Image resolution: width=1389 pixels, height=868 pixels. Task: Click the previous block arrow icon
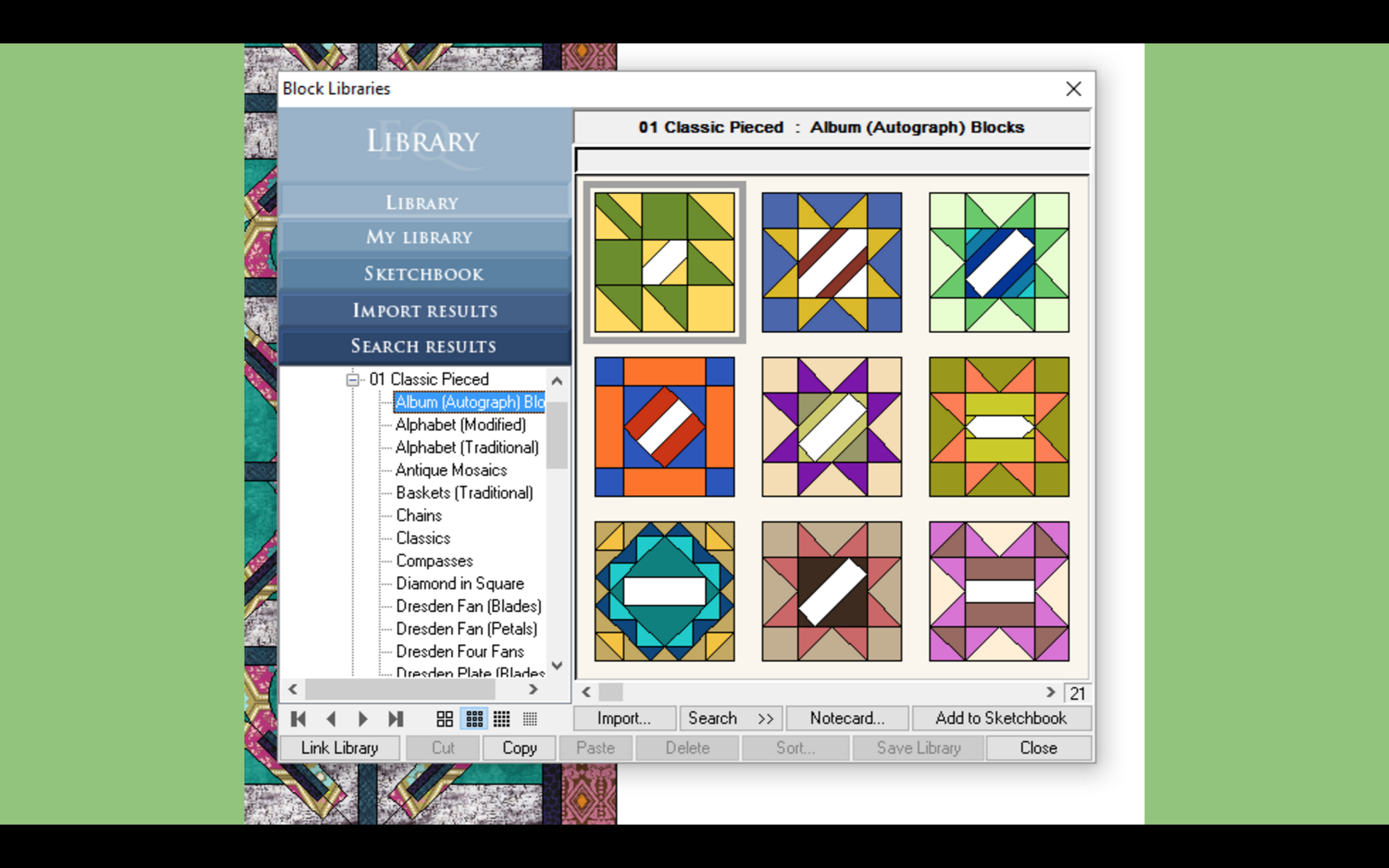click(x=331, y=719)
